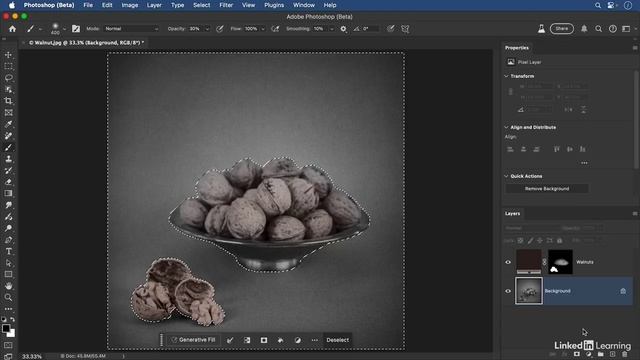Select the Eyedropper tool
This screenshot has height=360, width=640.
pos(8,124)
